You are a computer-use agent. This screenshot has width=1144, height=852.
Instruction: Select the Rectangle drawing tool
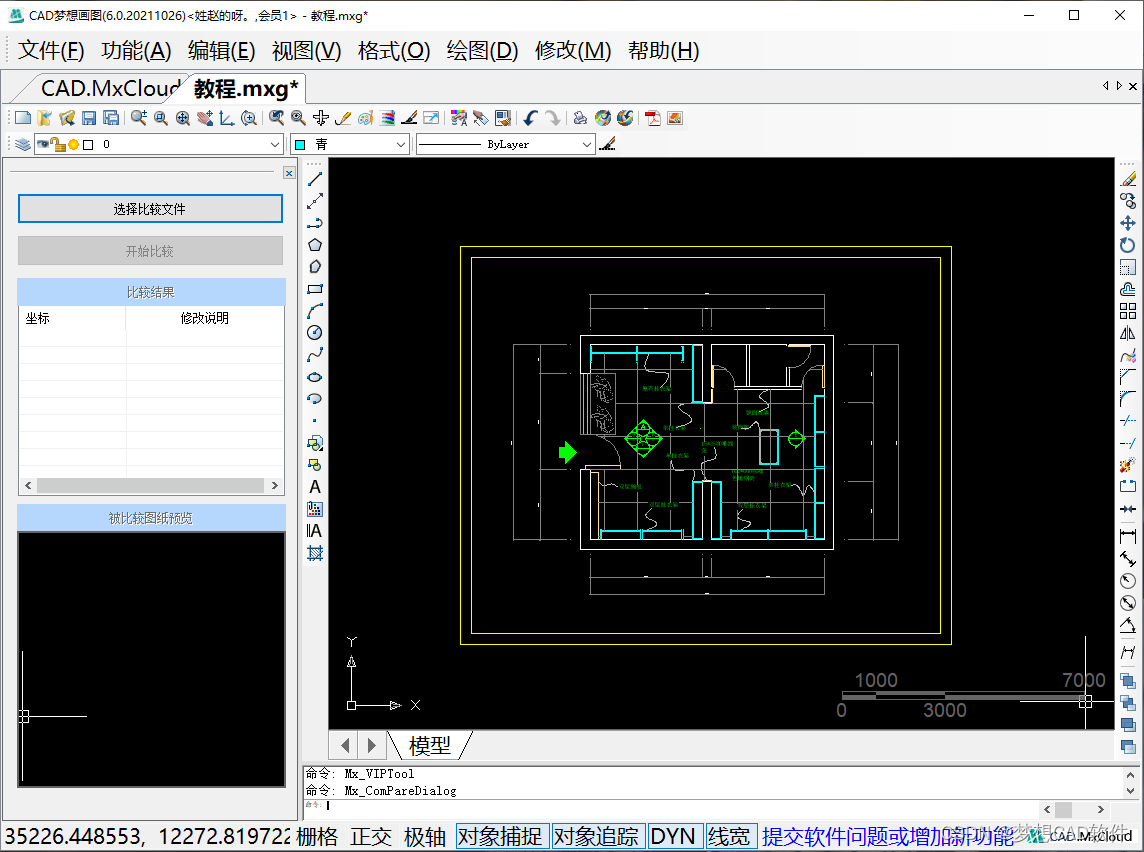[315, 289]
